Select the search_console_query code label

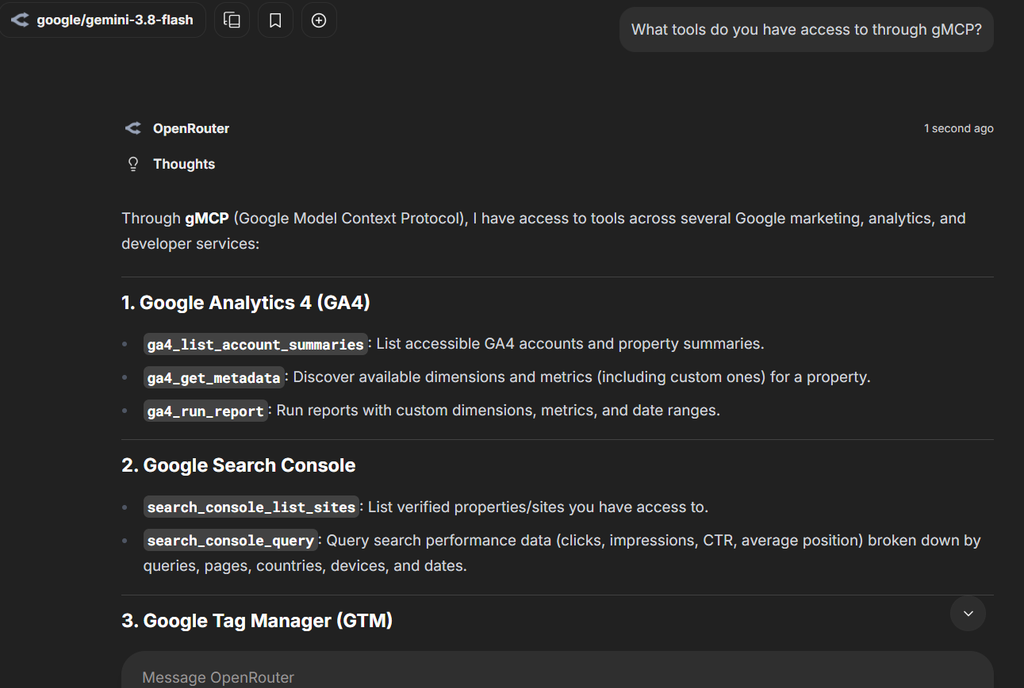point(231,540)
